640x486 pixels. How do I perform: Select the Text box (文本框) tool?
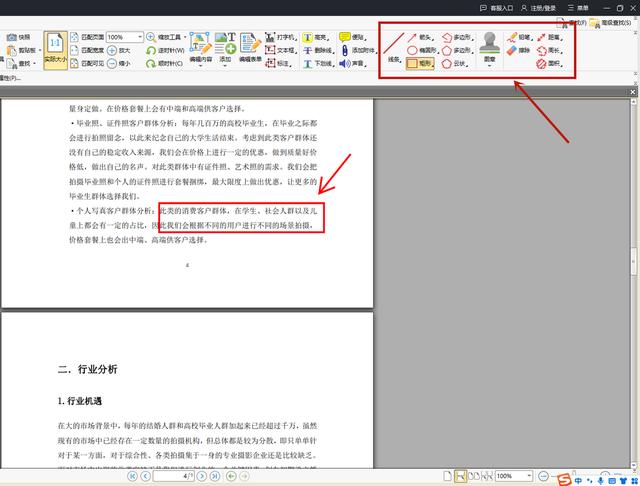pos(280,50)
